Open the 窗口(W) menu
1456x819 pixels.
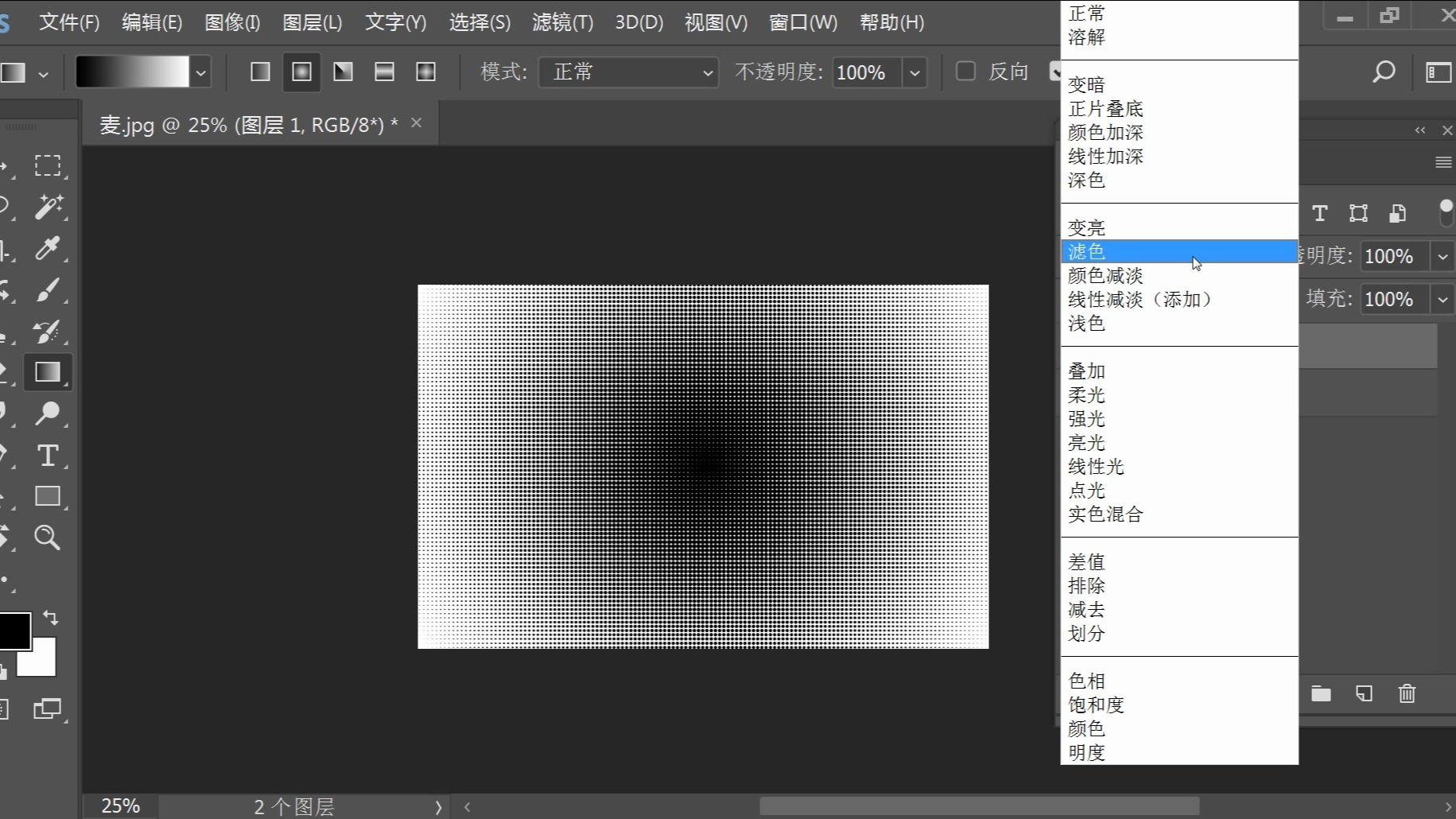click(803, 22)
